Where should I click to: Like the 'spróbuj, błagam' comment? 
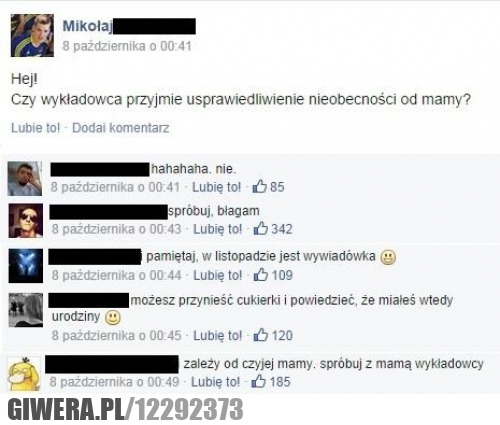click(218, 229)
